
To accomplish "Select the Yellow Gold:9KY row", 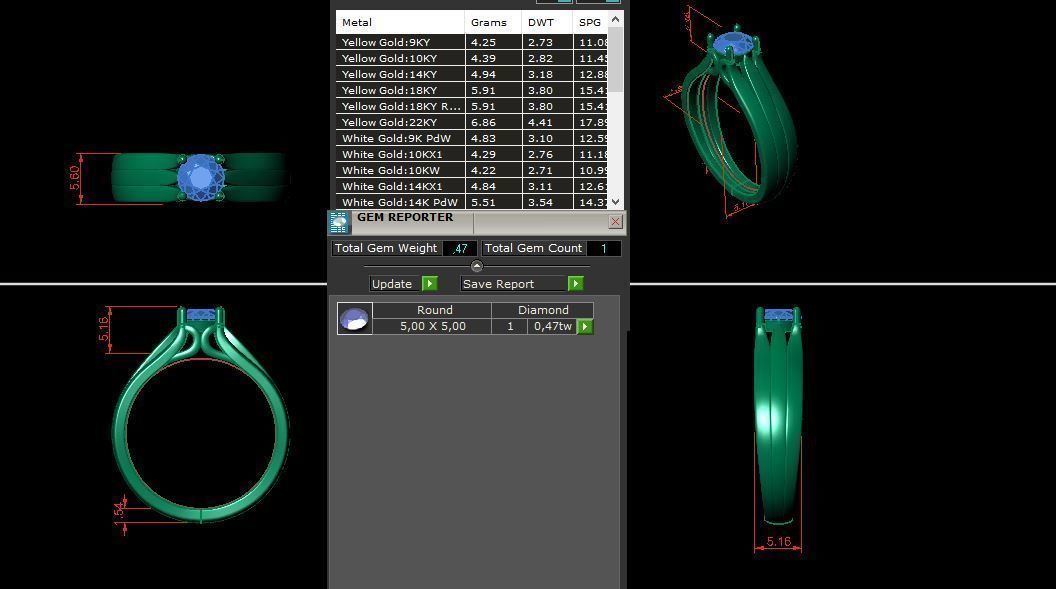I will 472,42.
